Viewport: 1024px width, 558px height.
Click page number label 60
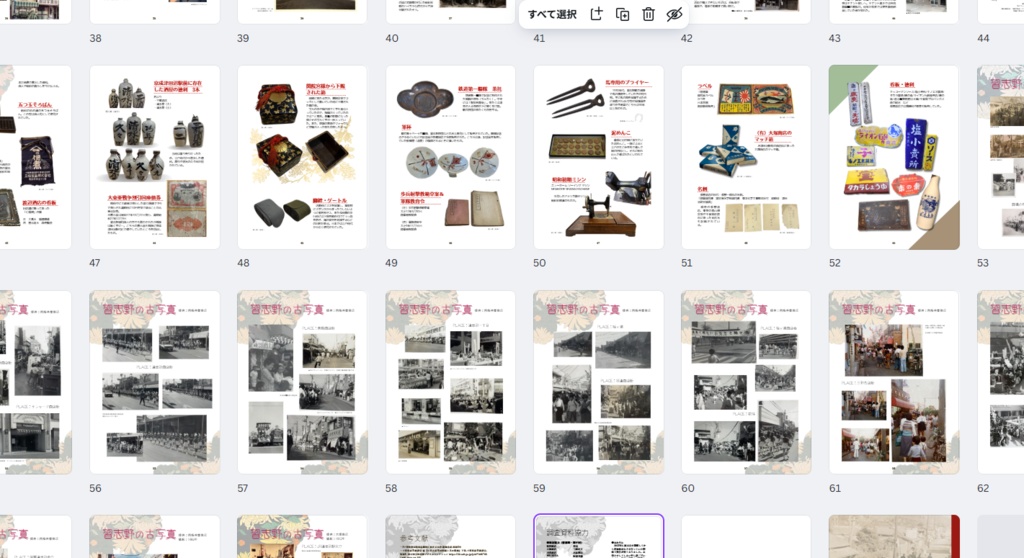click(x=688, y=488)
